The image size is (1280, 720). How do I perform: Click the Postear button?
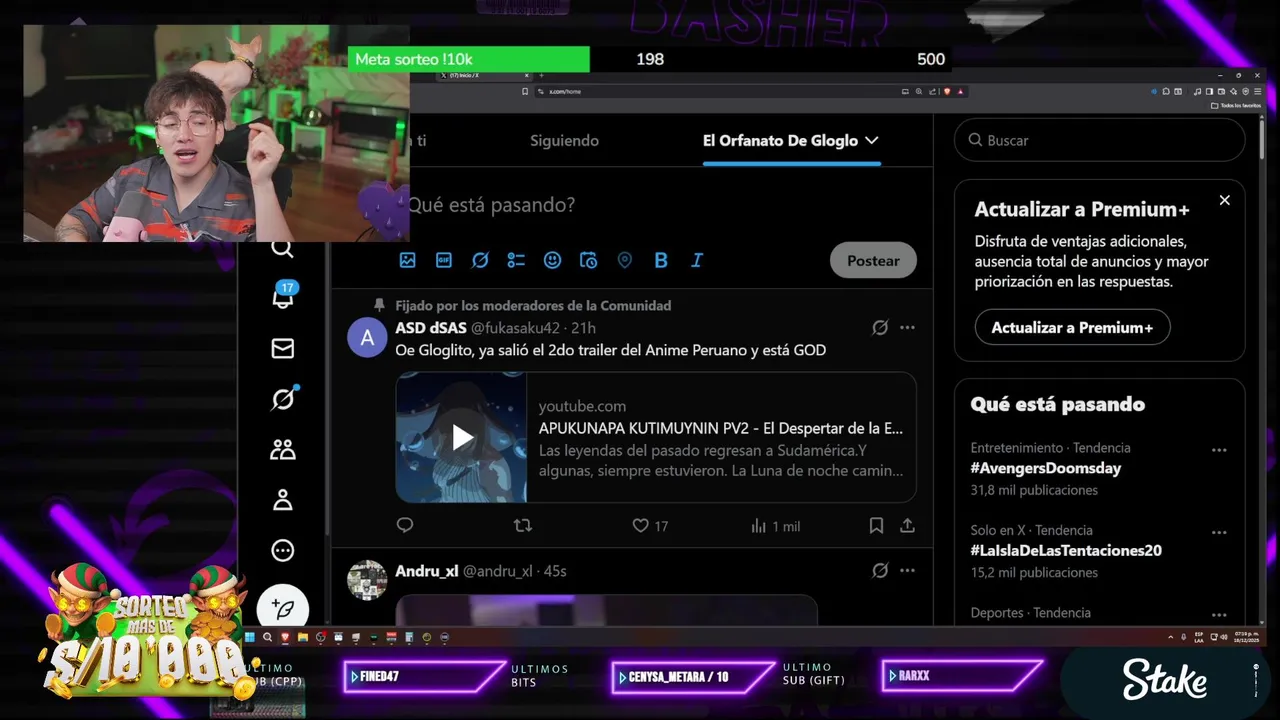[873, 260]
